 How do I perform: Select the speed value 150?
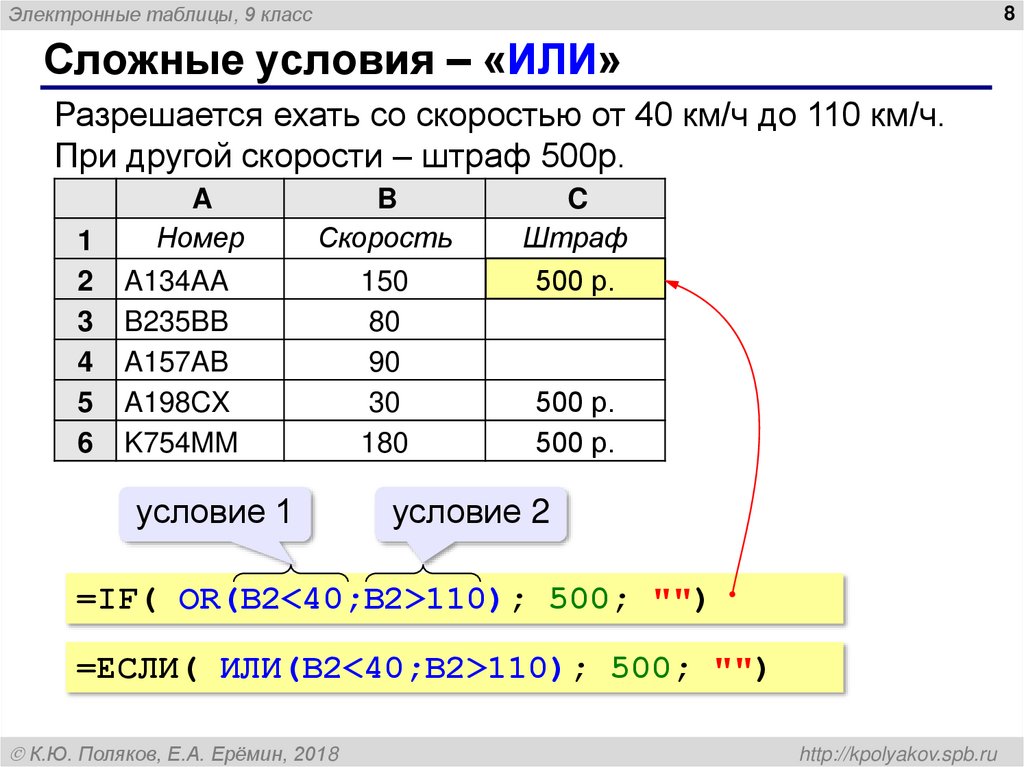(x=385, y=279)
